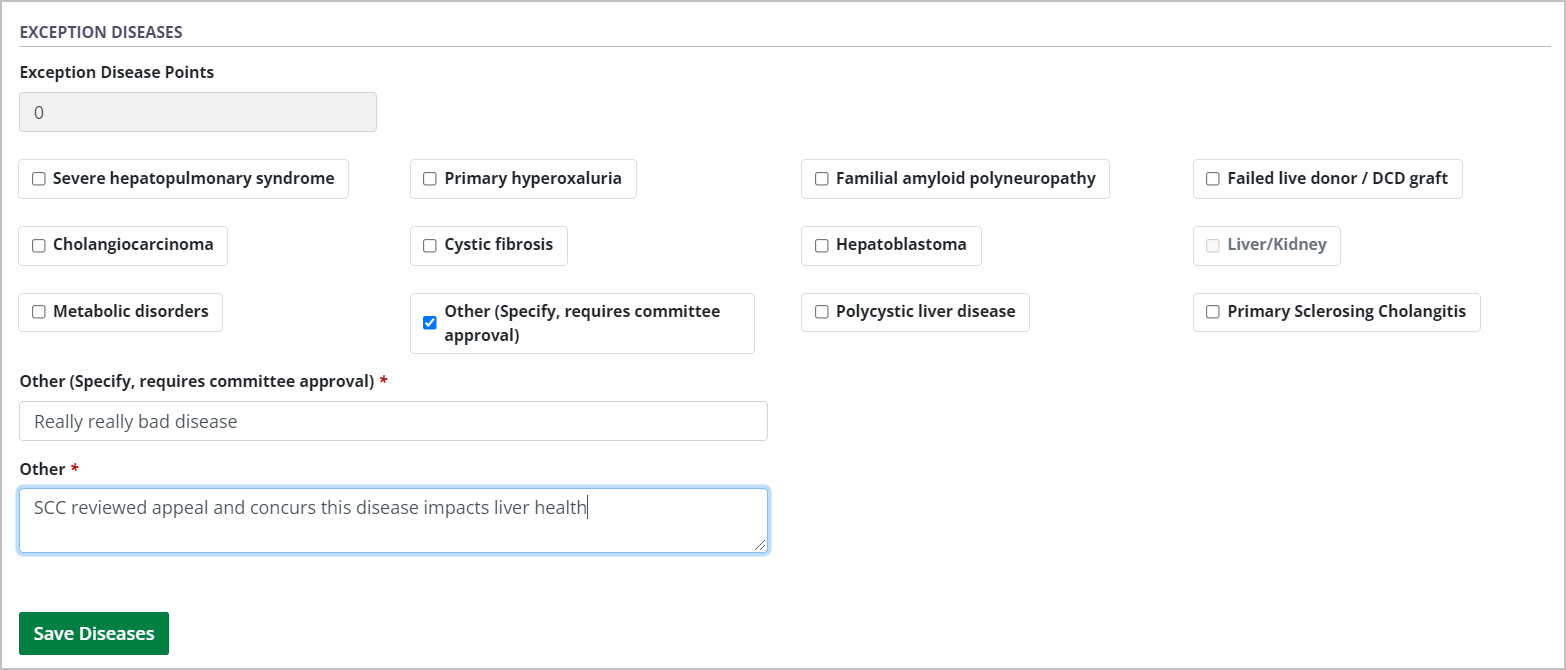Enable the Cystic fibrosis option
This screenshot has height=670, width=1566.
click(430, 245)
